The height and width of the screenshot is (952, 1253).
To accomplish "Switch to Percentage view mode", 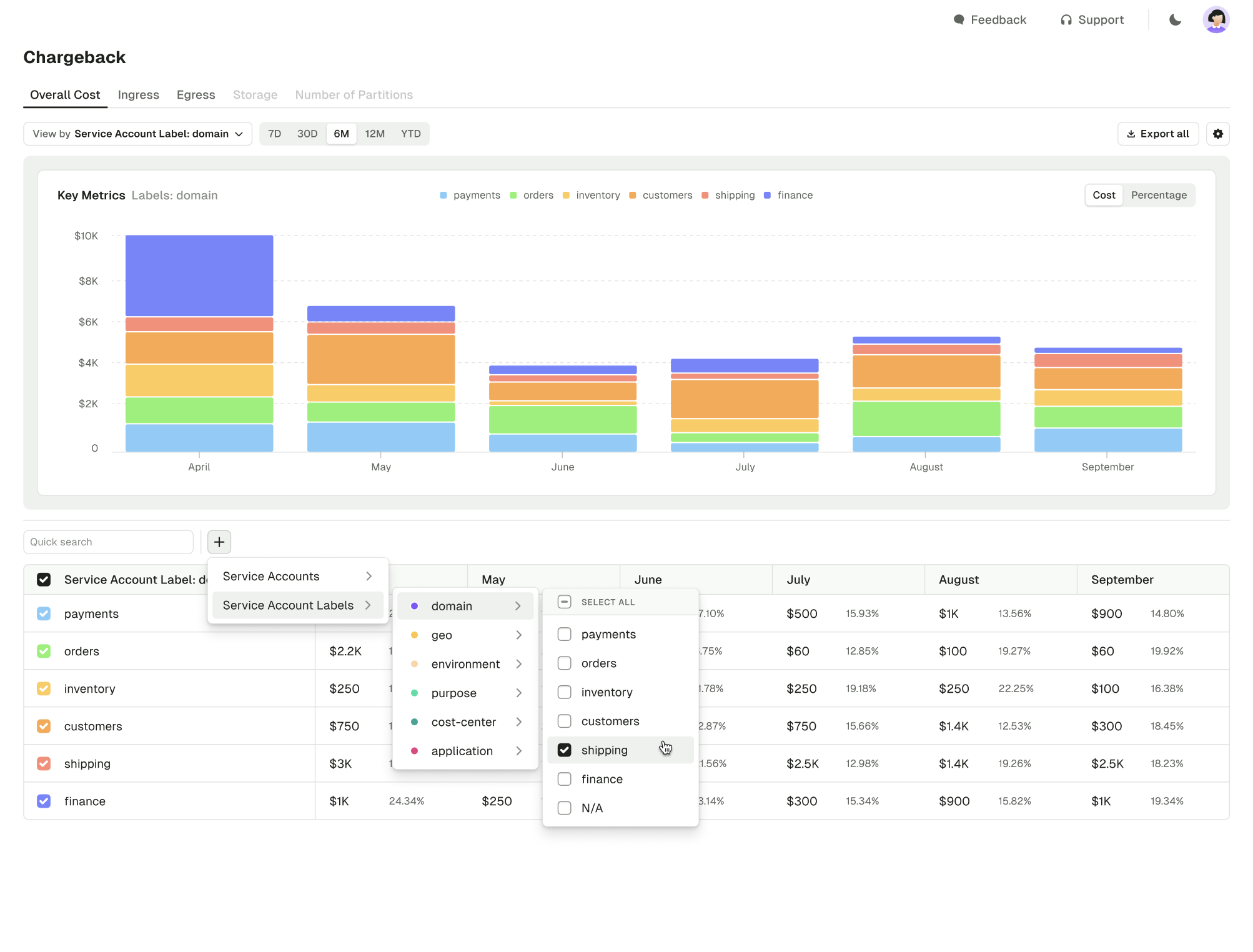I will tap(1159, 195).
